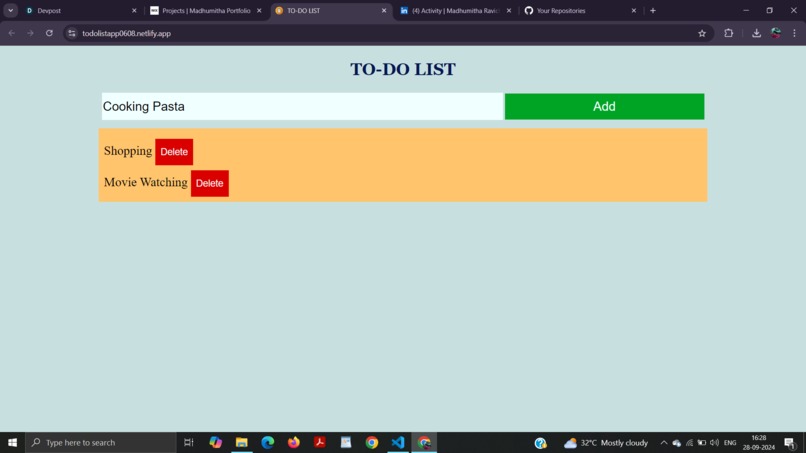Open the Notepad-style app on taskbar
The image size is (806, 453).
pyautogui.click(x=346, y=442)
